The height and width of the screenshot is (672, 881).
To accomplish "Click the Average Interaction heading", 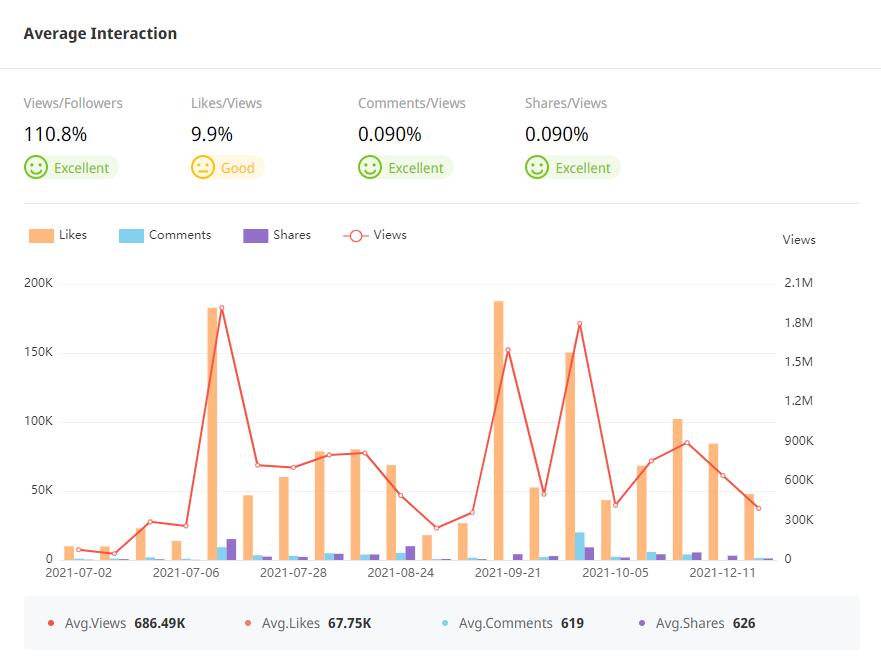I will pos(100,33).
